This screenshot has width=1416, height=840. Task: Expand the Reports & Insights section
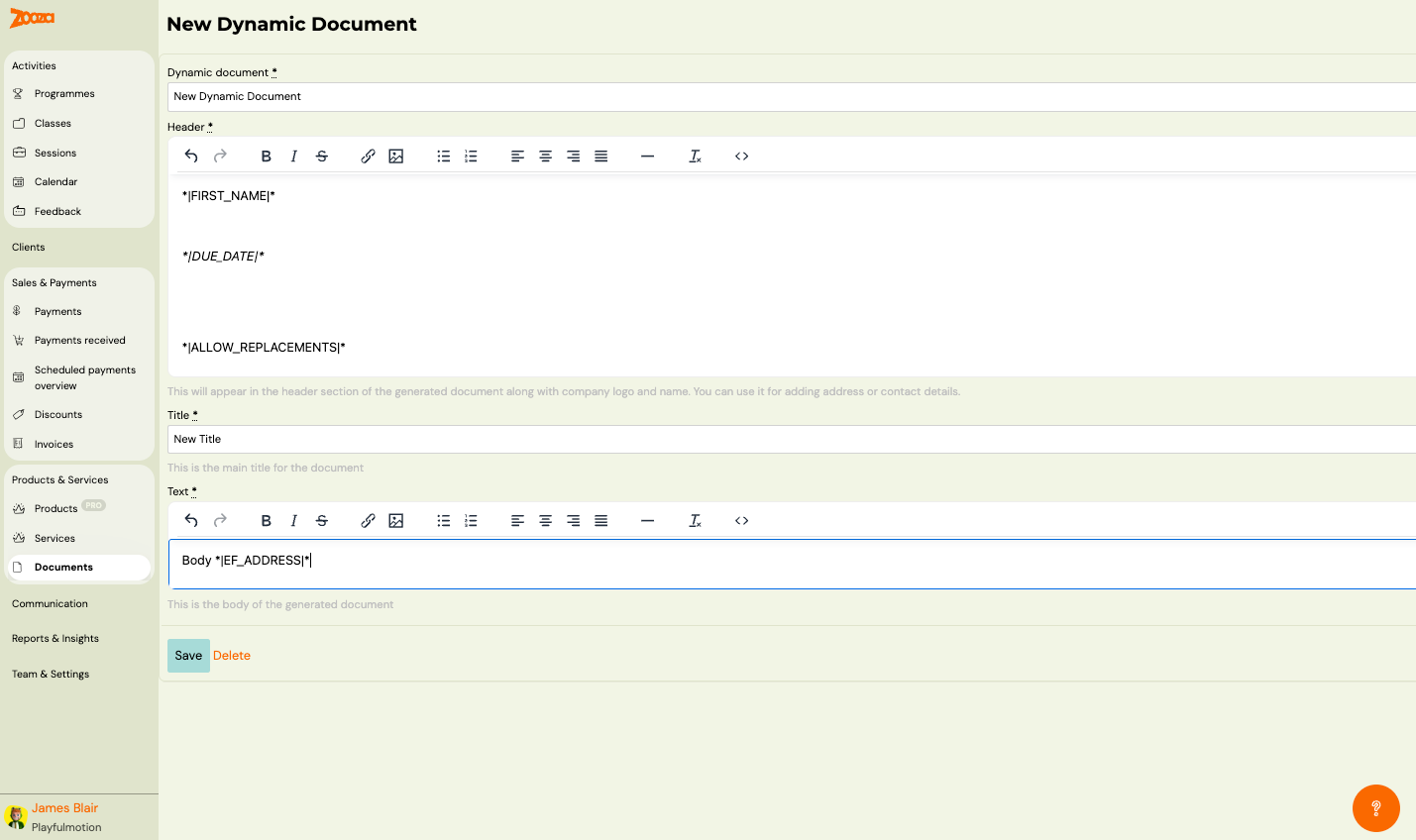tap(54, 638)
